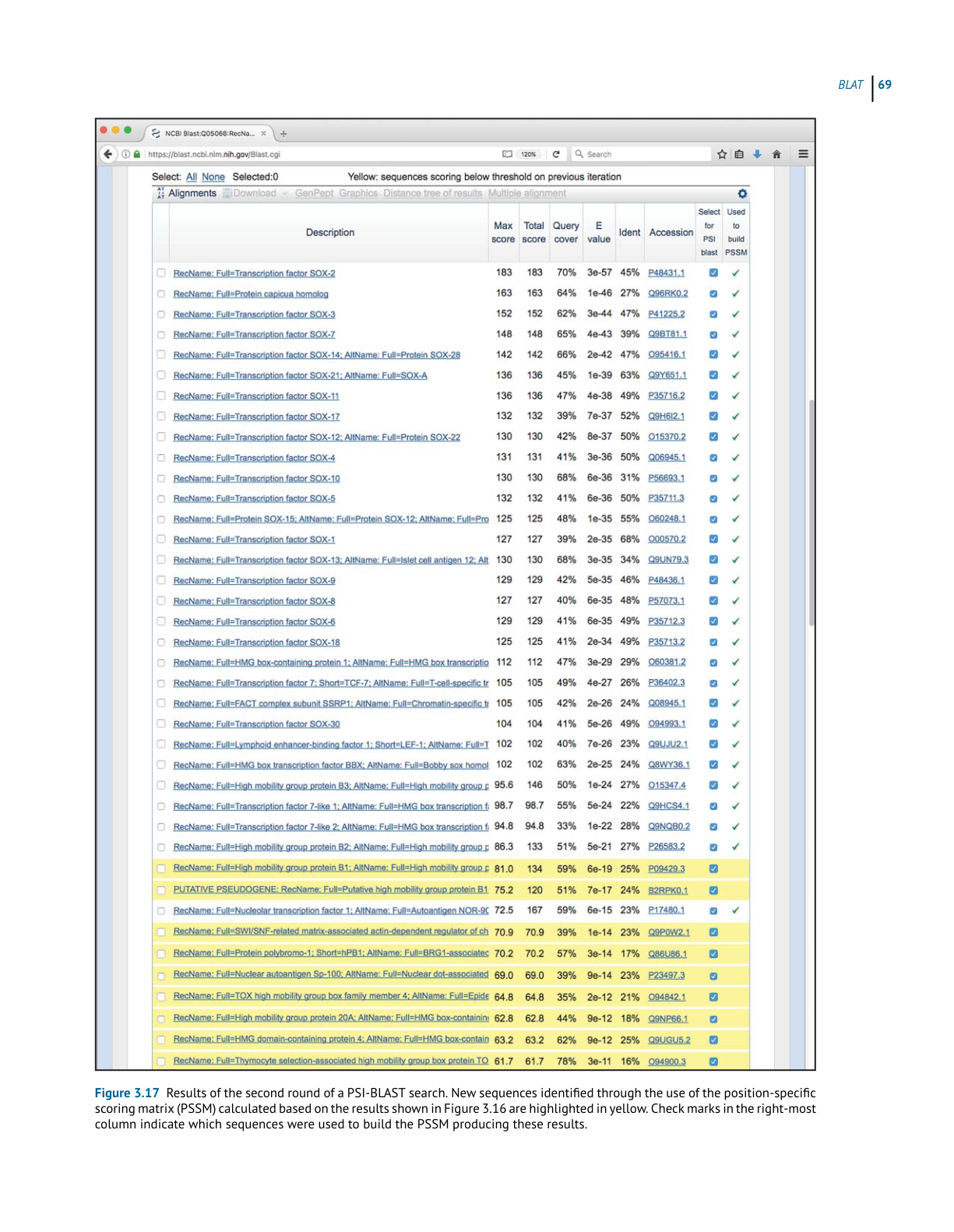Open the PUTATIVE PSEUDOGENE description link
This screenshot has width=954, height=1232.
330,889
